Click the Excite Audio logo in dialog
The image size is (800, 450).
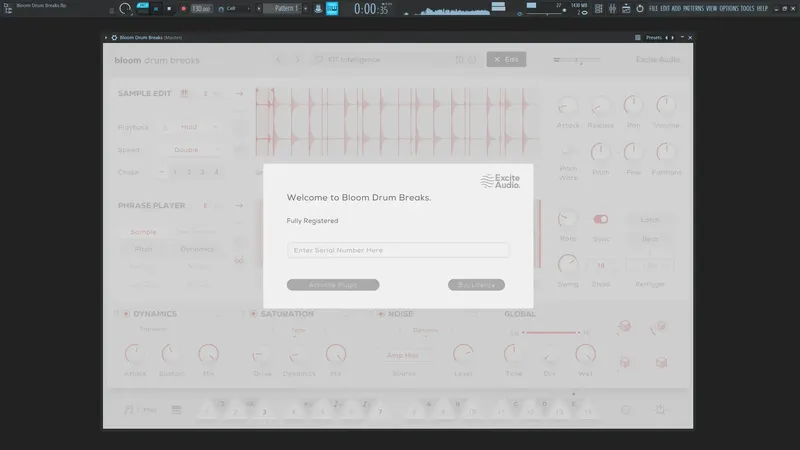pos(500,181)
